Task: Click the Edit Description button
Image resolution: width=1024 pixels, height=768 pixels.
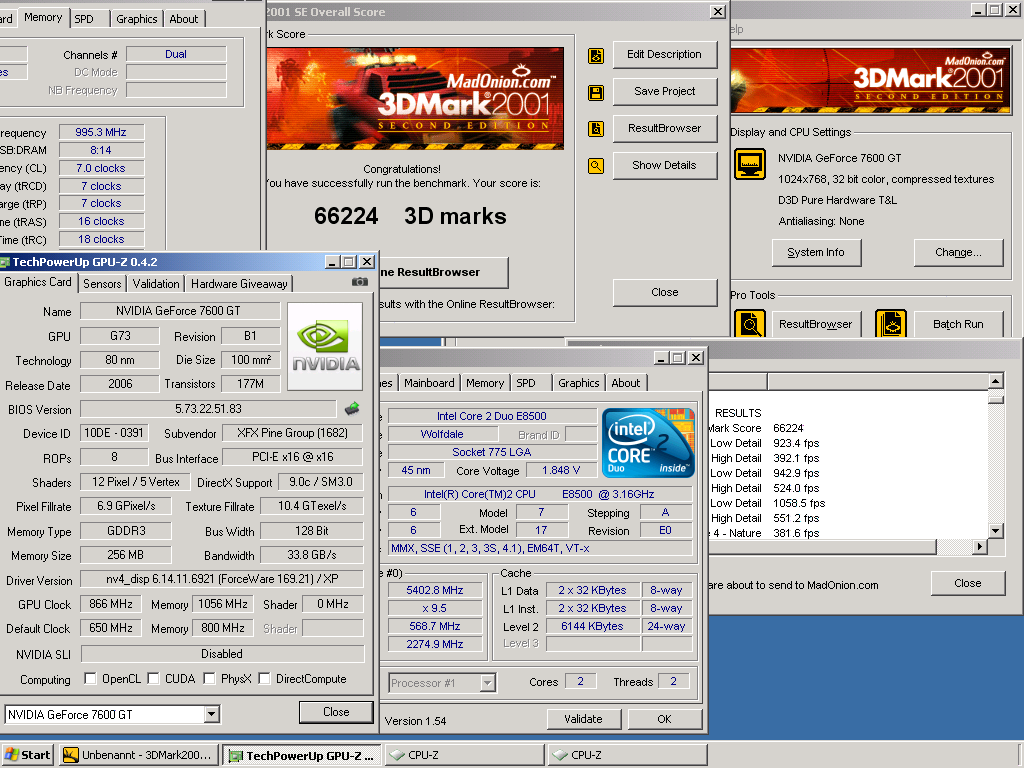Action: point(665,54)
